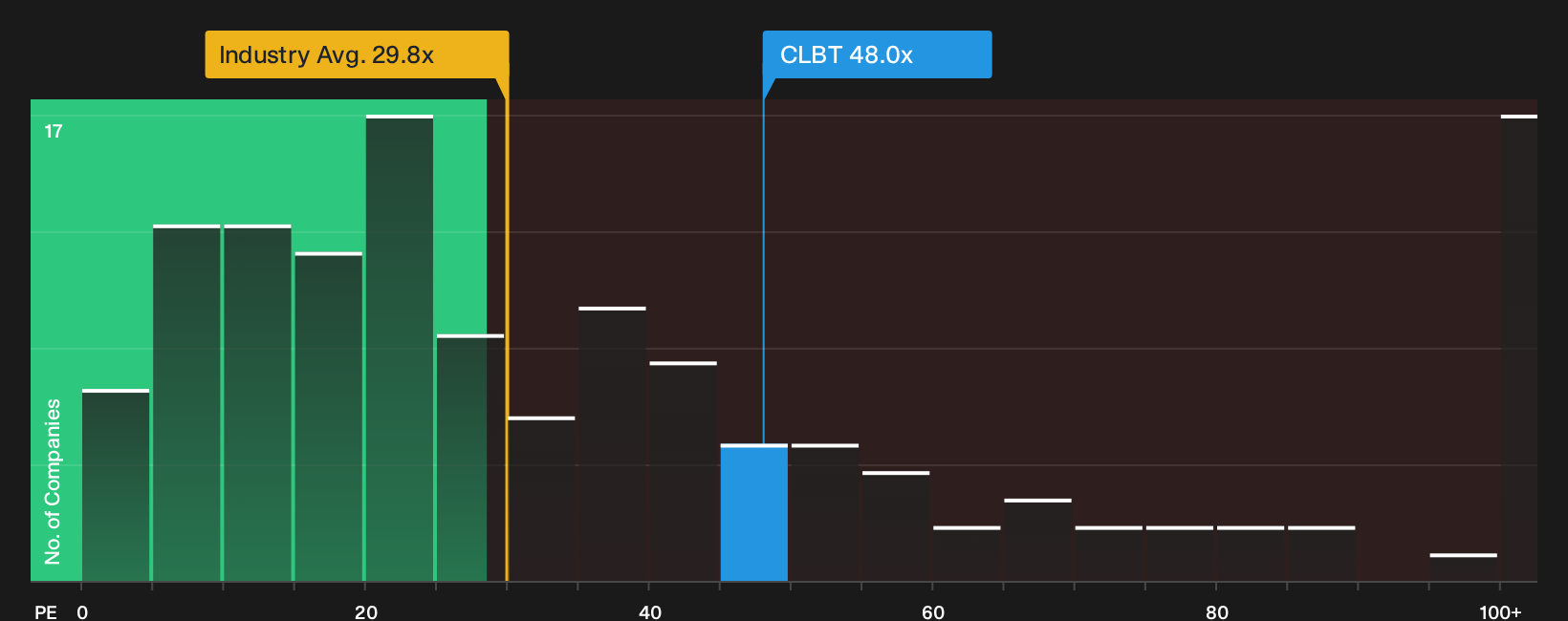Click the 'PE' axis label
The width and height of the screenshot is (1568, 621).
(46, 611)
